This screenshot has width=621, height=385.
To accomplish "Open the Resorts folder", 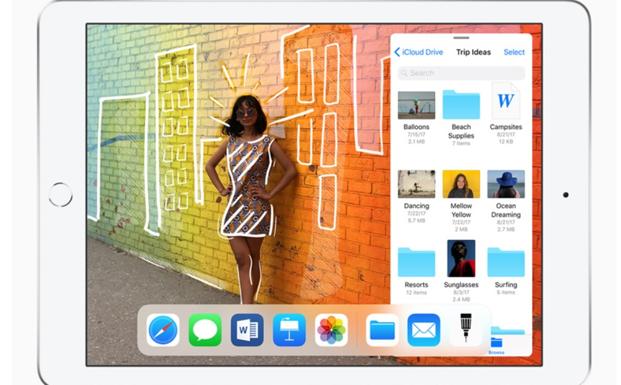I will [416, 262].
